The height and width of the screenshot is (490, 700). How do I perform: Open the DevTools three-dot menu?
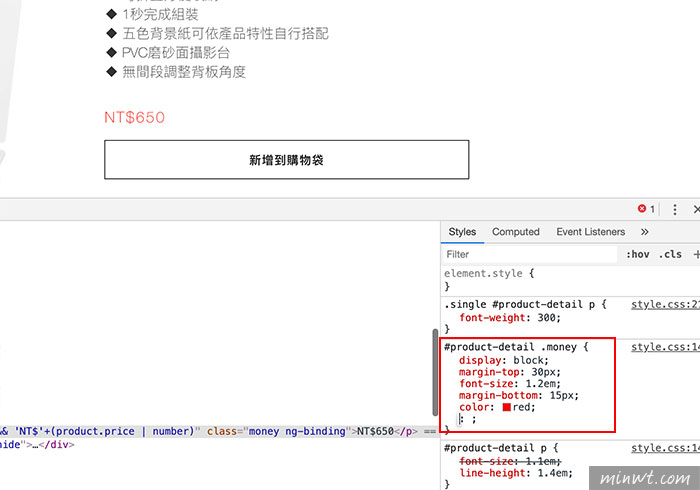[x=675, y=209]
